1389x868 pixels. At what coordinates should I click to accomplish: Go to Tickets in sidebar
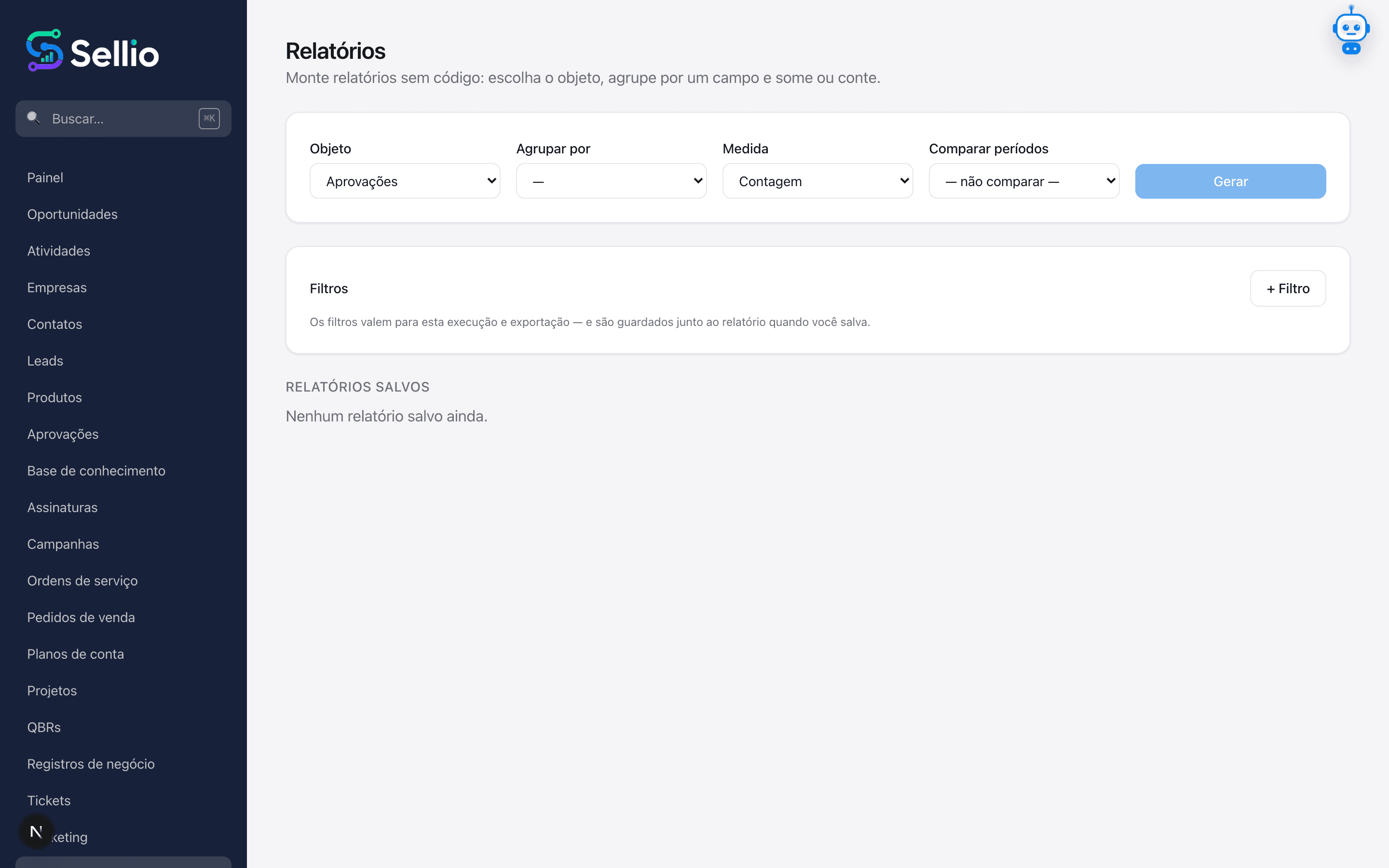tap(49, 800)
